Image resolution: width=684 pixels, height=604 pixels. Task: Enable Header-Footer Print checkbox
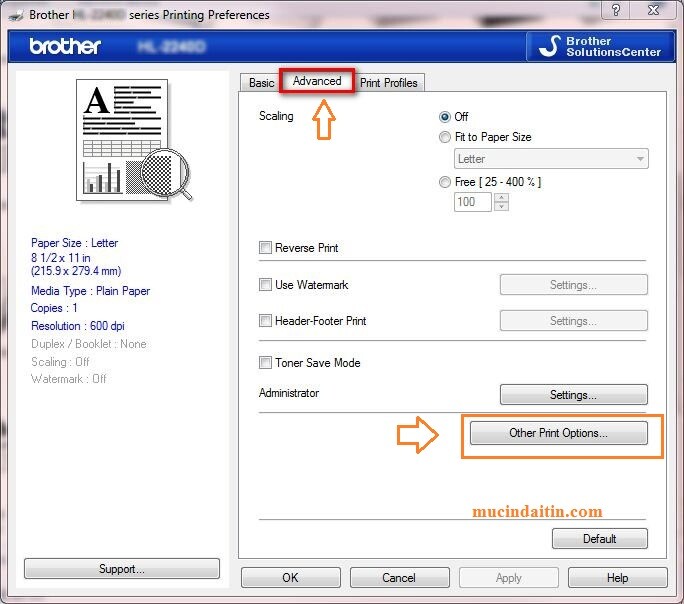click(x=265, y=321)
